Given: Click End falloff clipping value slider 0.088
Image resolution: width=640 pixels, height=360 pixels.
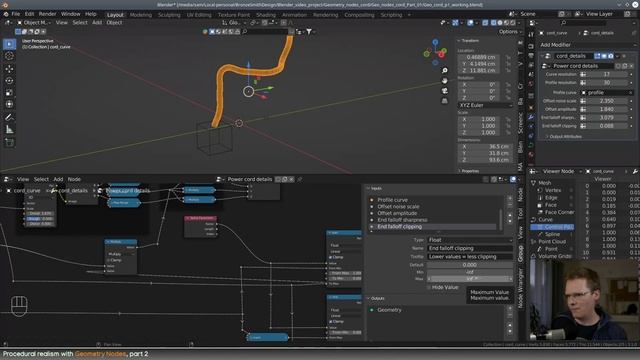Looking at the screenshot, I should (x=607, y=126).
